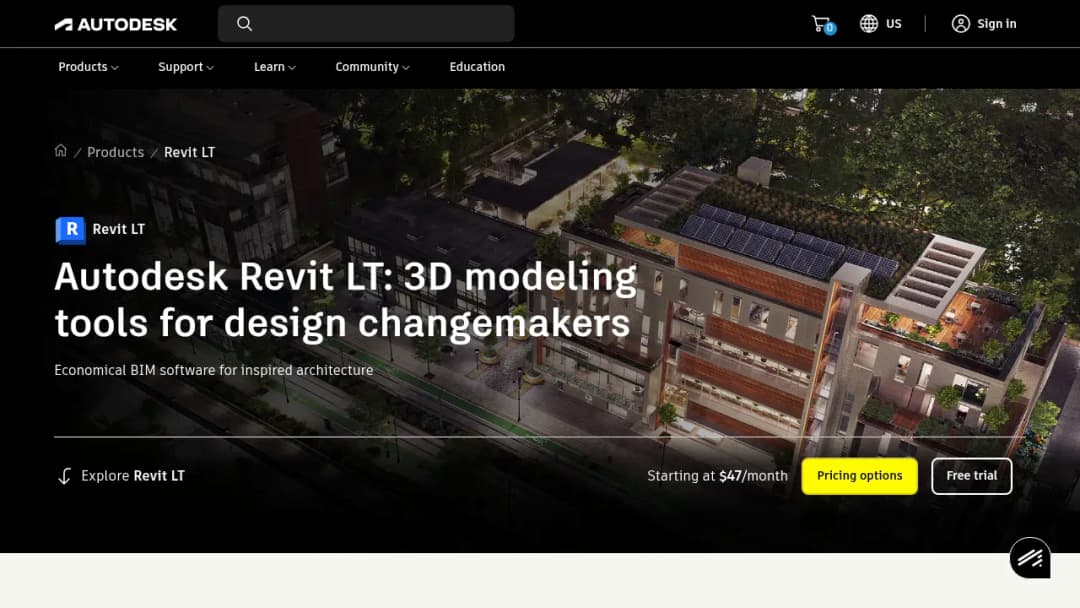The height and width of the screenshot is (608, 1080).
Task: Expand the Products menu
Action: (x=88, y=67)
